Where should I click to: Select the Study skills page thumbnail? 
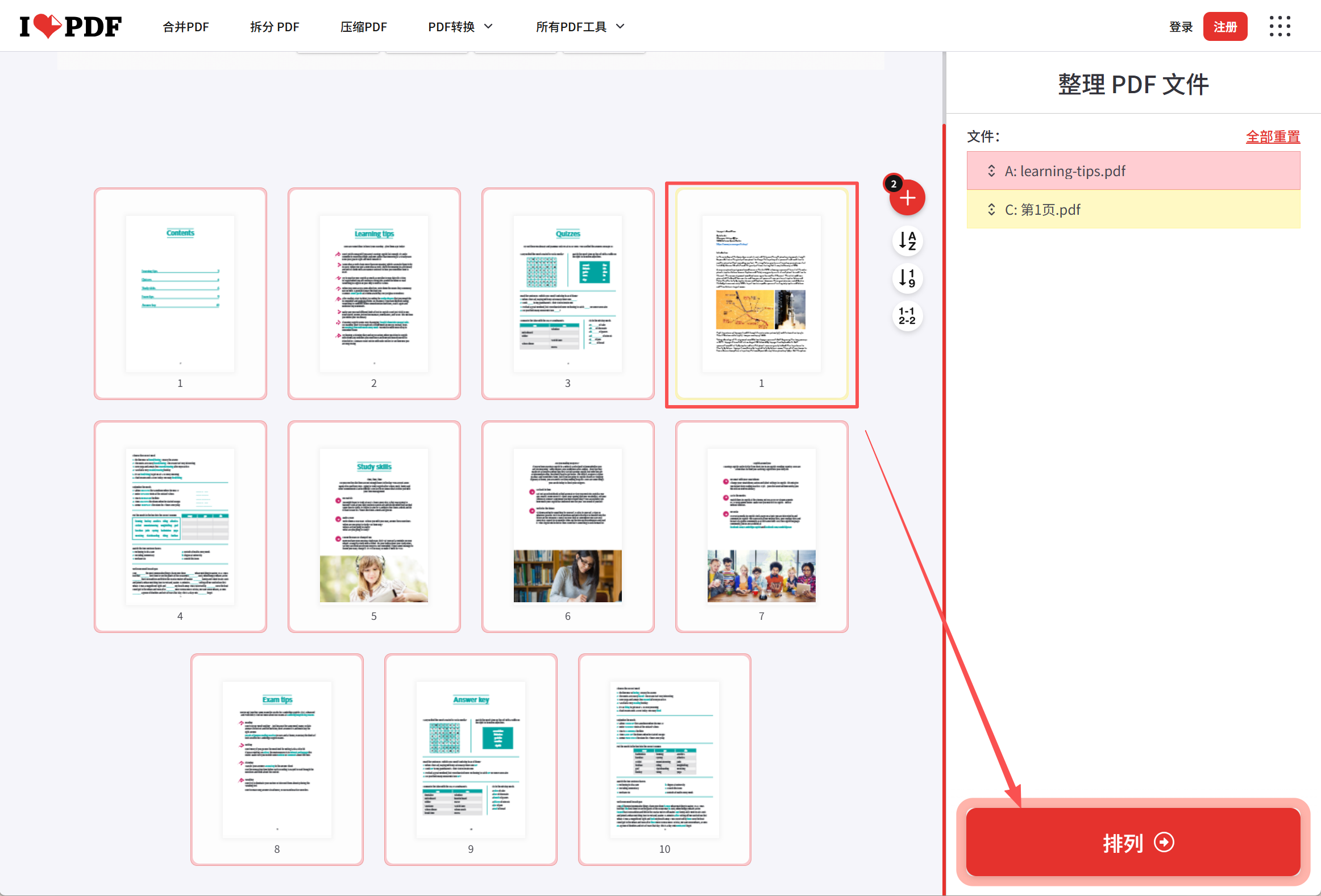(x=373, y=526)
